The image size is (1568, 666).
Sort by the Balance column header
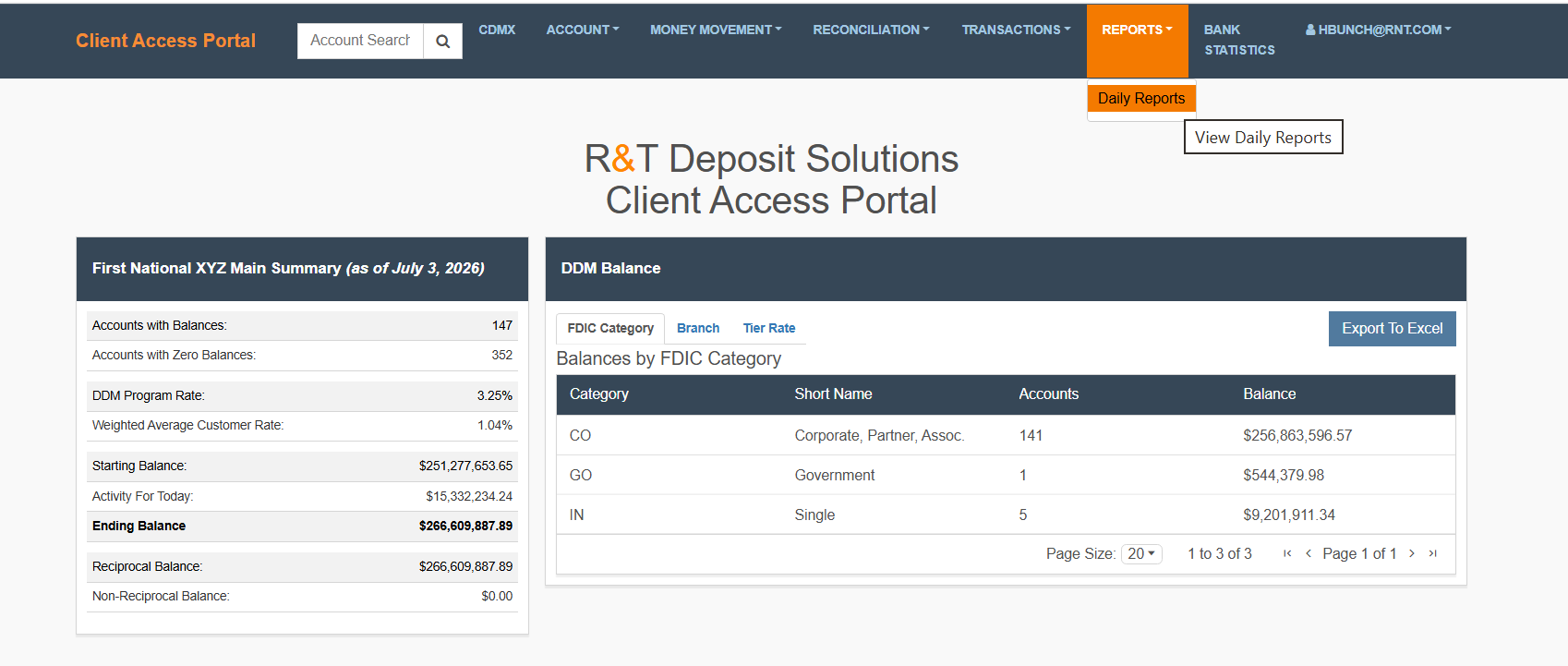[1269, 394]
